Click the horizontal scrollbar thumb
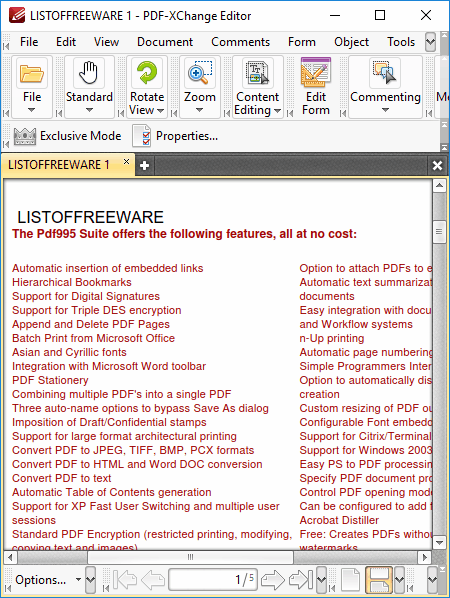 click(x=190, y=557)
